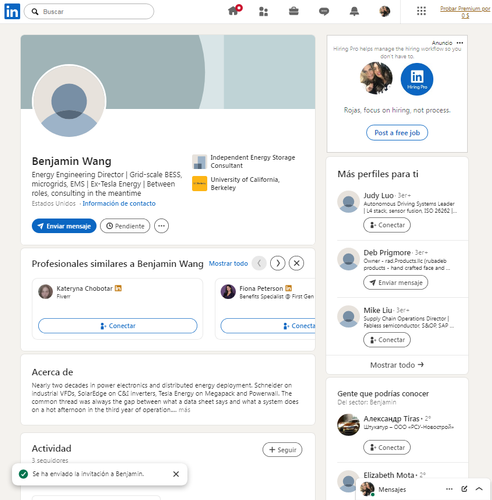
Task: Open Información de contacto link
Action: click(119, 203)
